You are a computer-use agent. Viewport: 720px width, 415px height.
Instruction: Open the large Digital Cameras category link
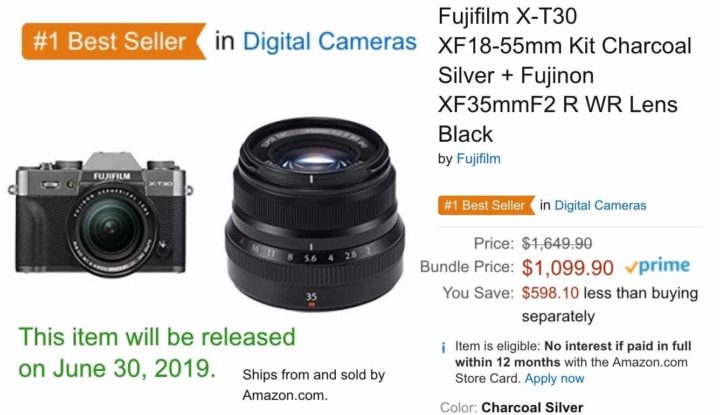329,41
